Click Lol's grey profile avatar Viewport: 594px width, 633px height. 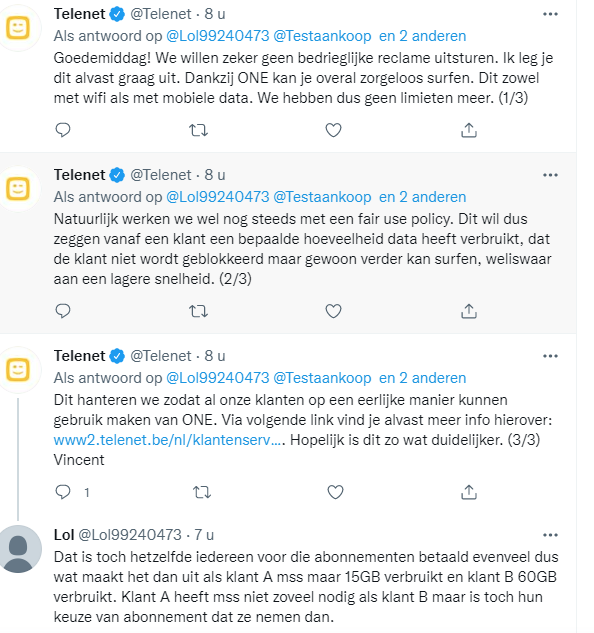(x=19, y=549)
